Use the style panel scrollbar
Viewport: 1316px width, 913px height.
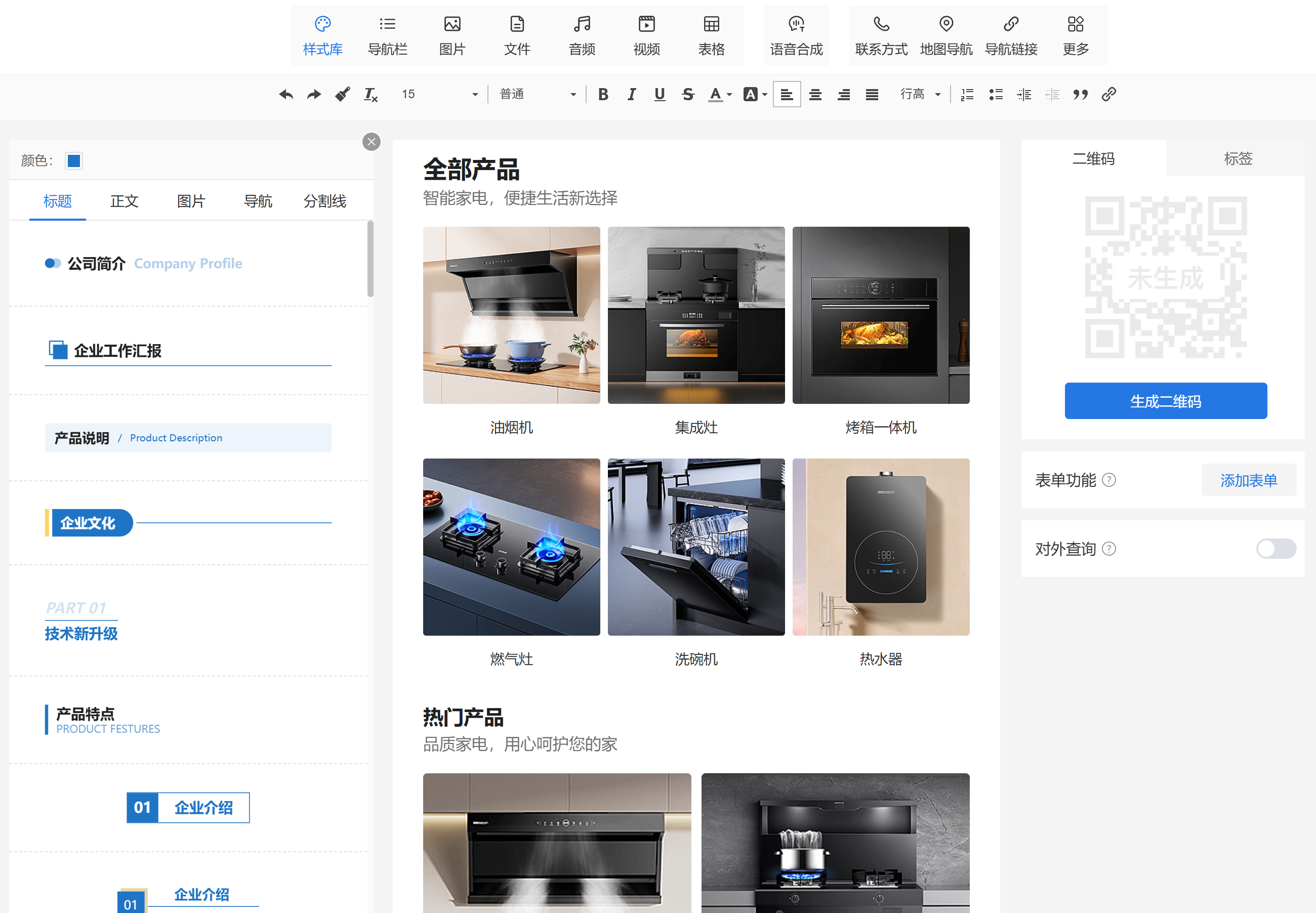coord(370,259)
